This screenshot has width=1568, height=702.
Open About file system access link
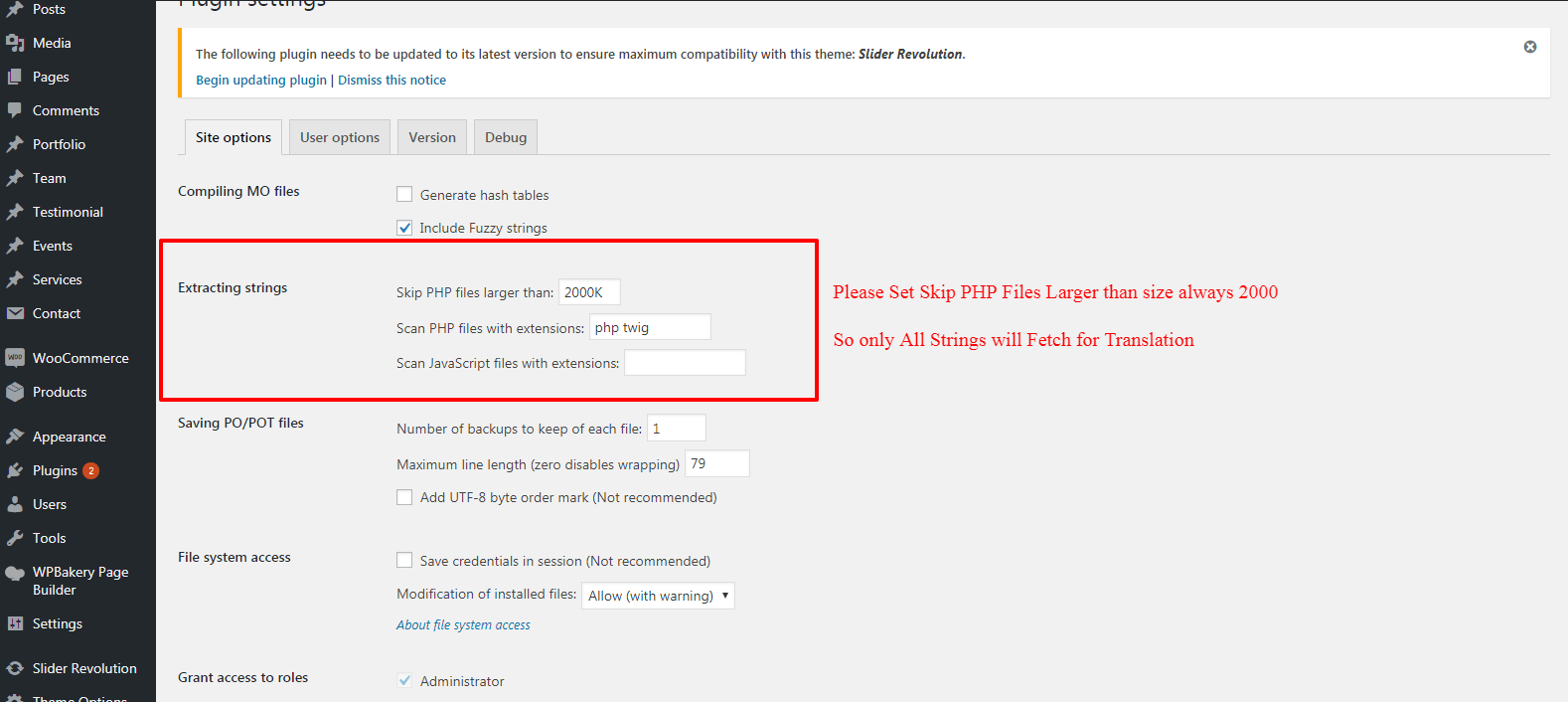click(x=463, y=625)
